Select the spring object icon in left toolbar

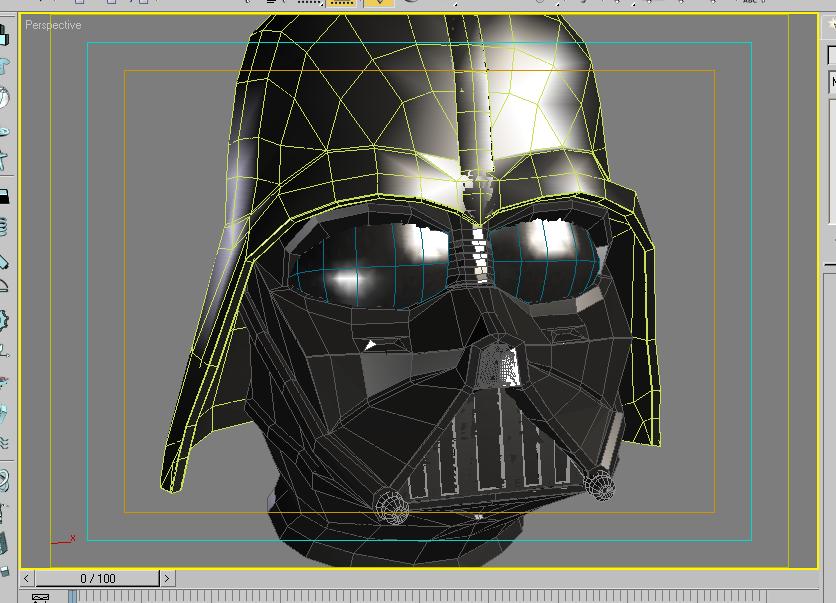[x=3, y=228]
